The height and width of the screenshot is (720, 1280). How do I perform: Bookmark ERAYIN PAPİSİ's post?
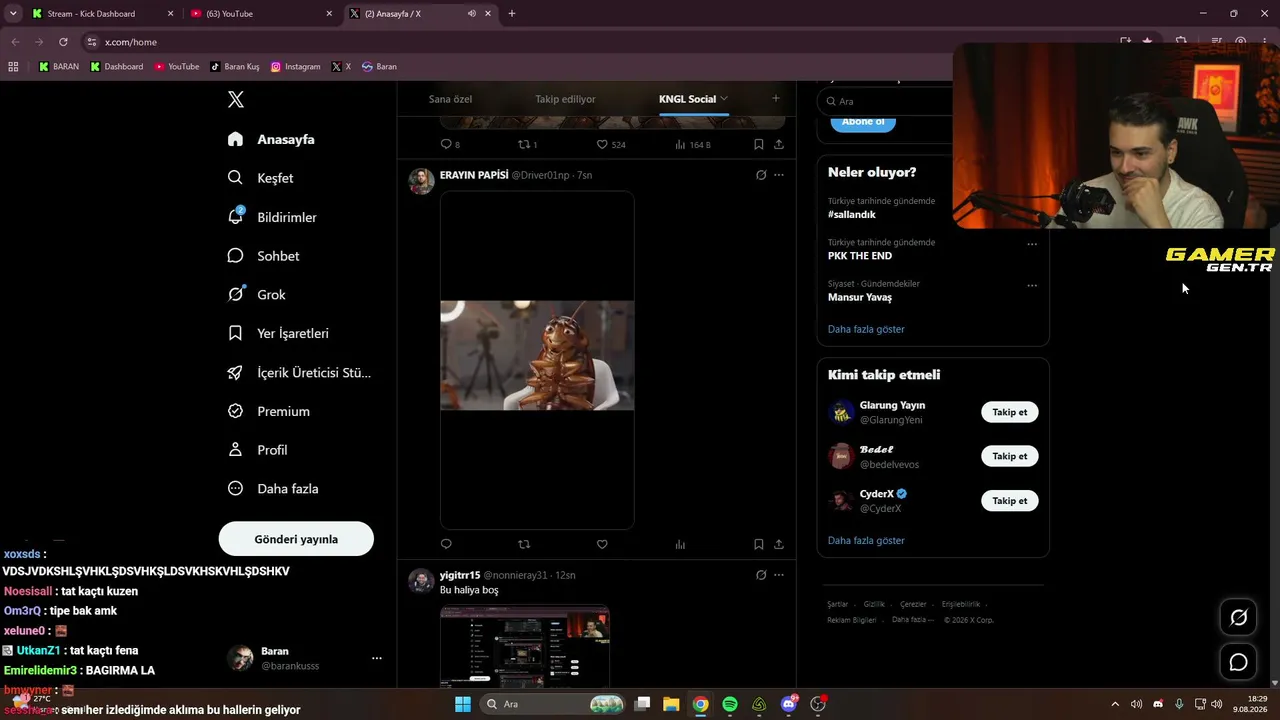tap(759, 544)
